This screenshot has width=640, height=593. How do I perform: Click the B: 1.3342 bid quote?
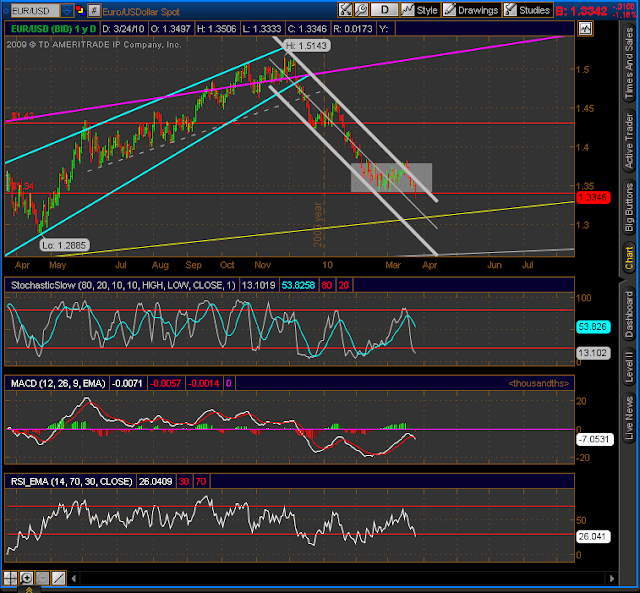581,11
